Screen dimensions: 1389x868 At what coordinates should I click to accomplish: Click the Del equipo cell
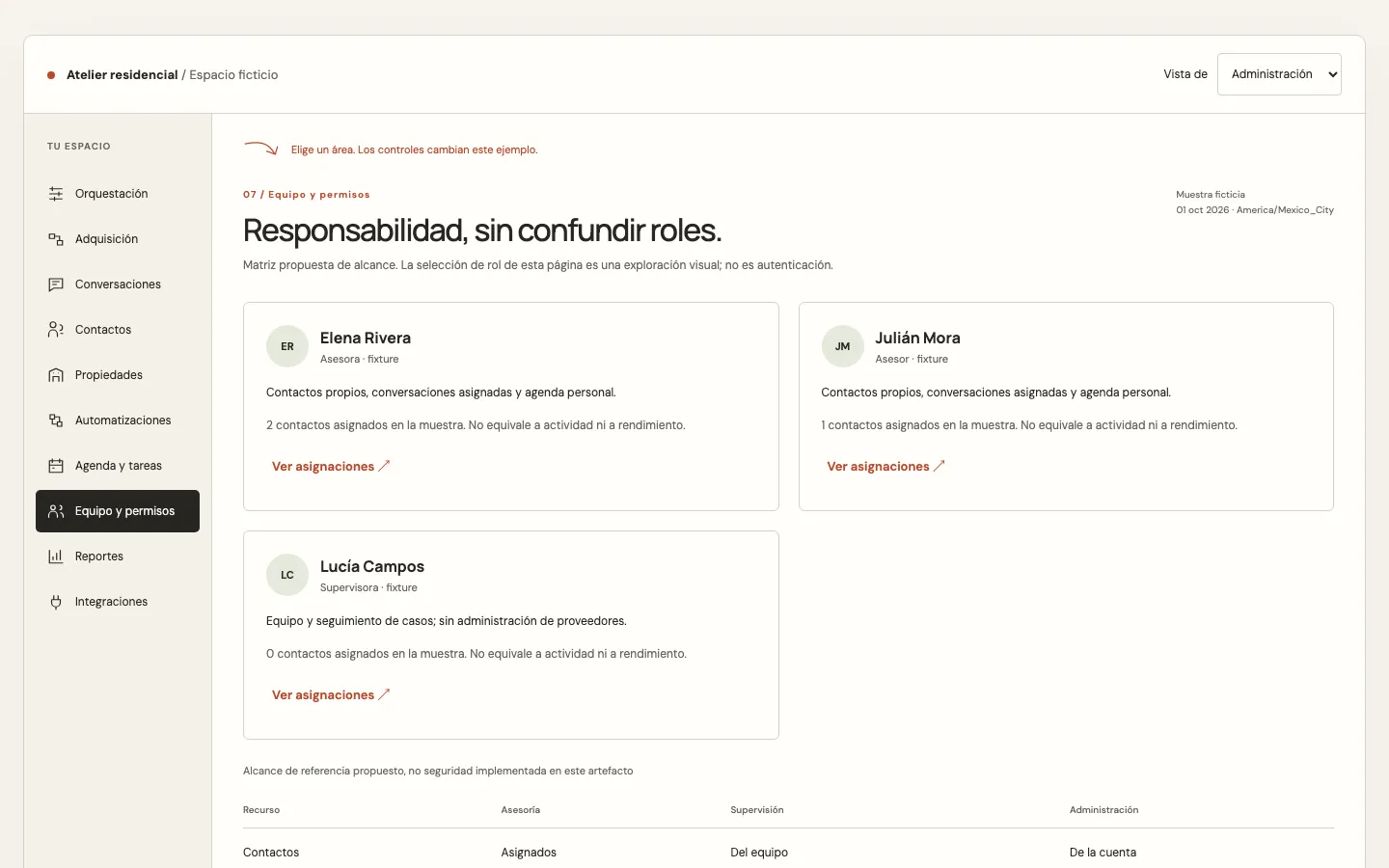(x=759, y=853)
